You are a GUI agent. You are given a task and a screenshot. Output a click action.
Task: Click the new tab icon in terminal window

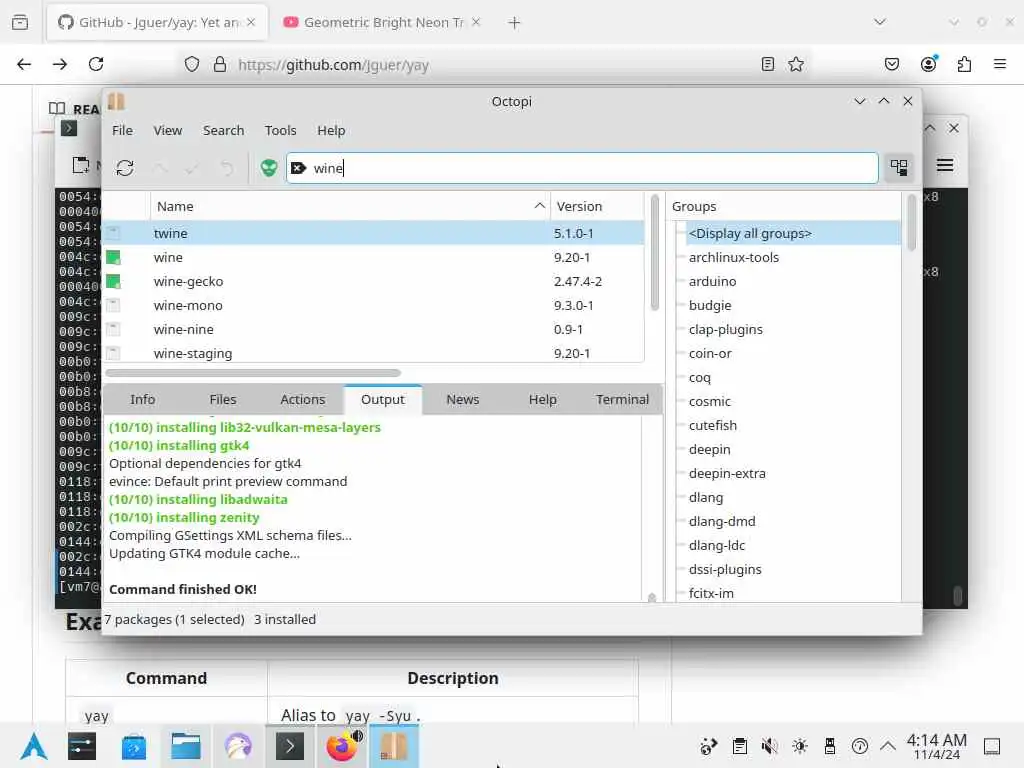pos(80,165)
